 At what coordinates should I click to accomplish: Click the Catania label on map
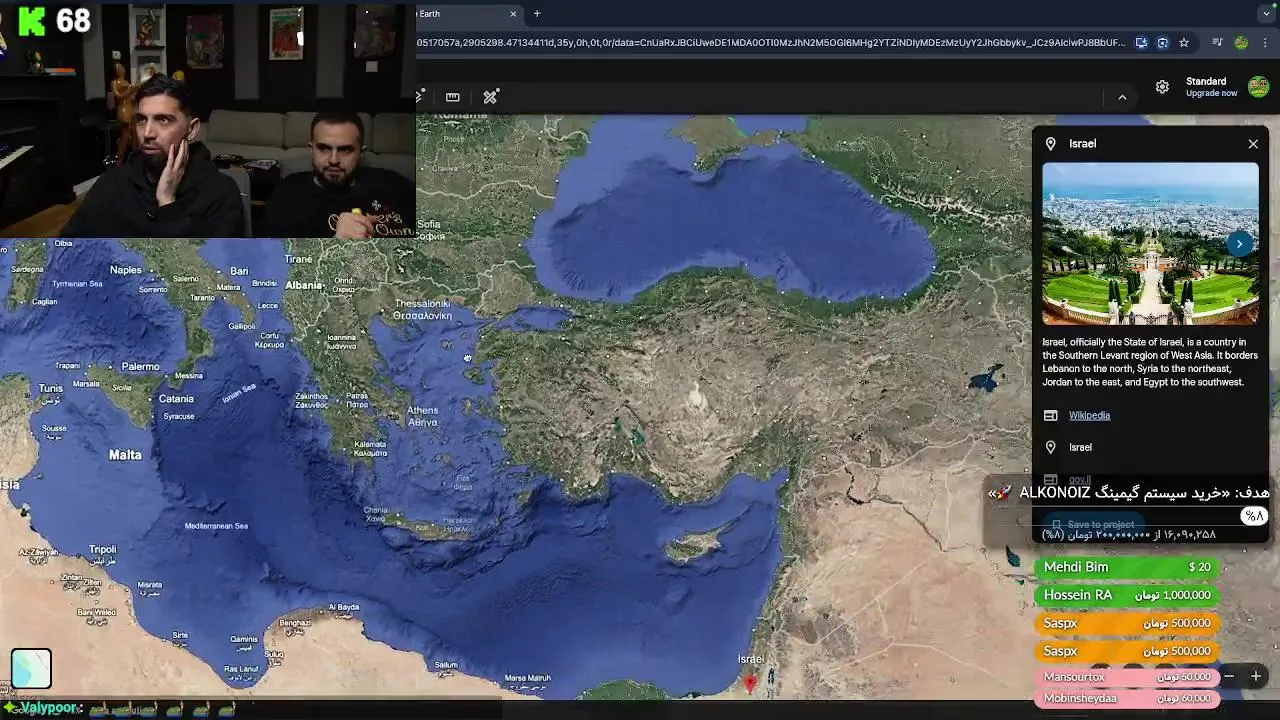click(x=176, y=399)
